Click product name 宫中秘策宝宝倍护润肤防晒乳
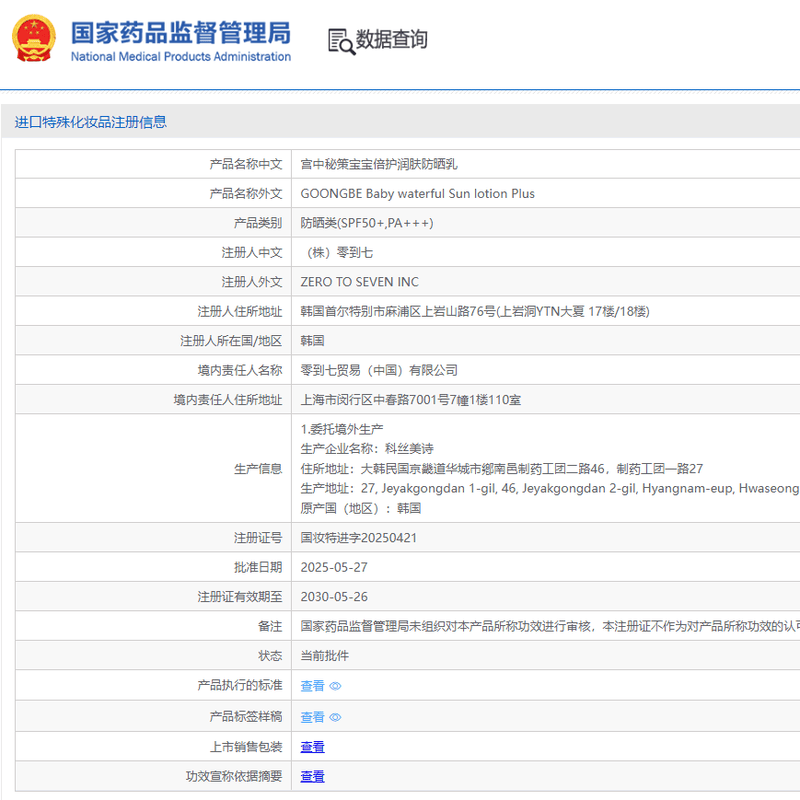Viewport: 800px width, 800px height. click(x=379, y=164)
